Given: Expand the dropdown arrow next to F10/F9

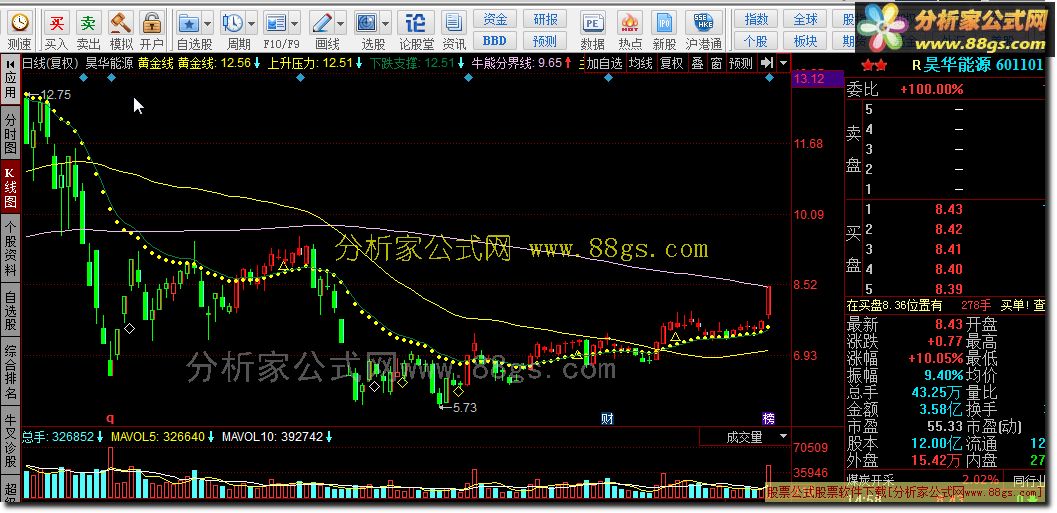Looking at the screenshot, I should 297,23.
